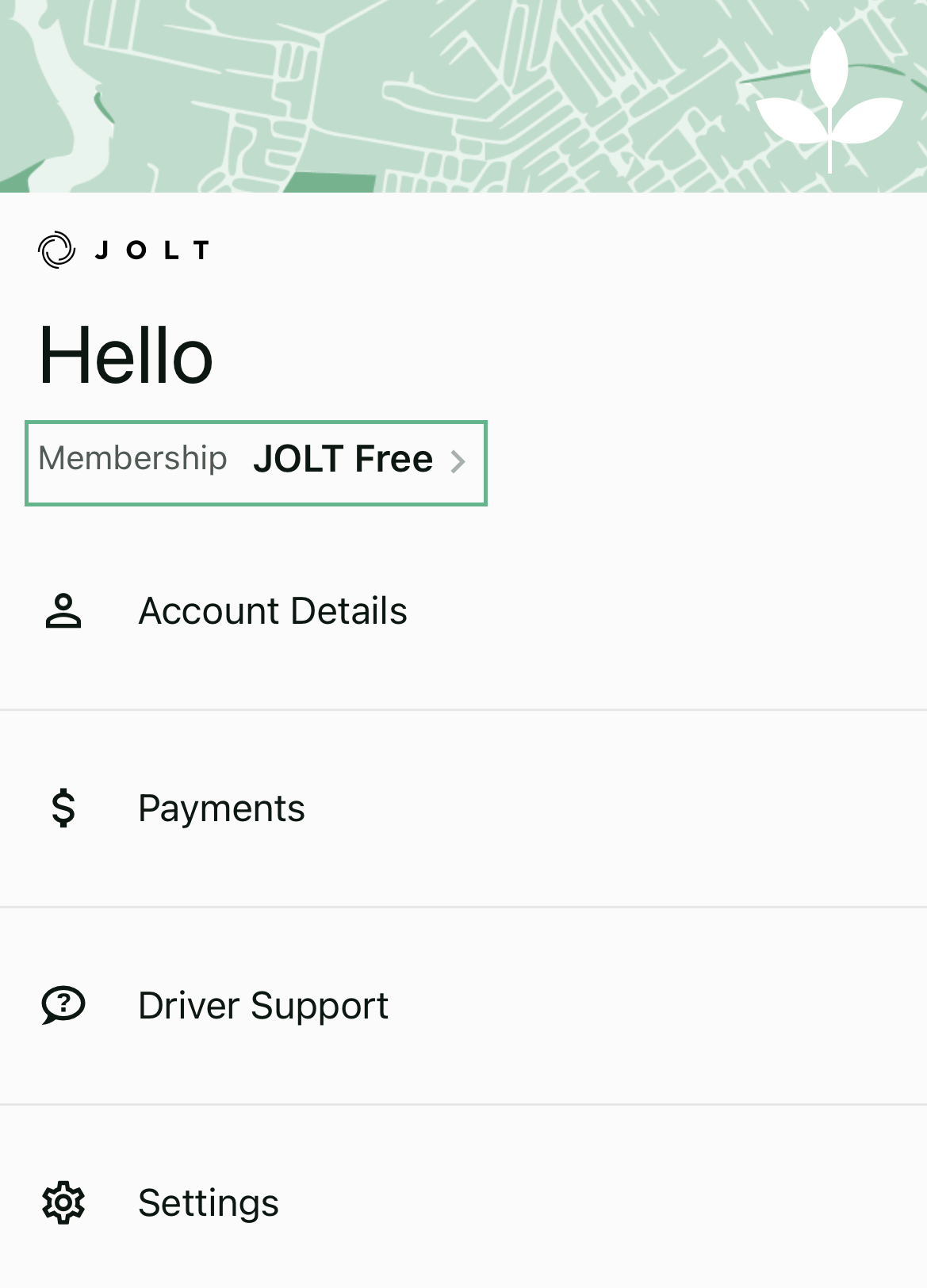Click the JOLT wordmark text

(x=152, y=250)
